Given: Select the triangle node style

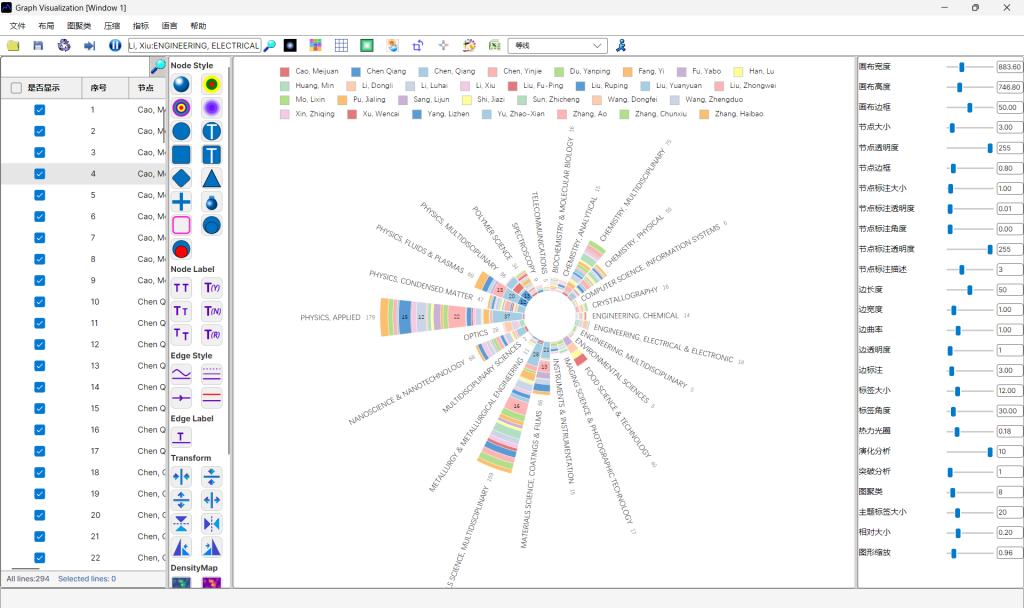Looking at the screenshot, I should [211, 178].
